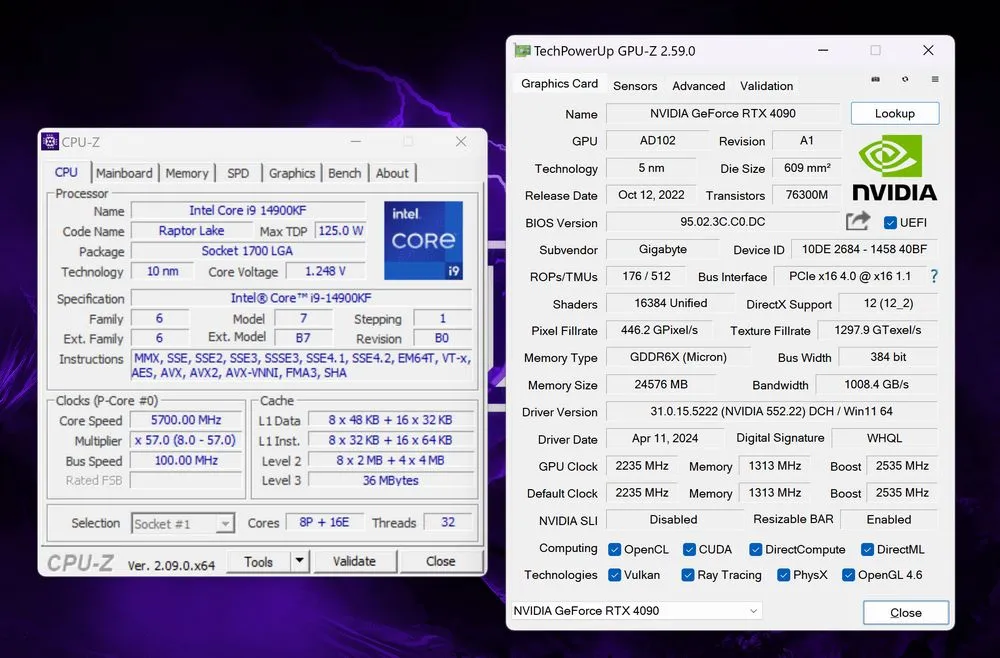Click the Max TDP value 125.0 W

[341, 231]
